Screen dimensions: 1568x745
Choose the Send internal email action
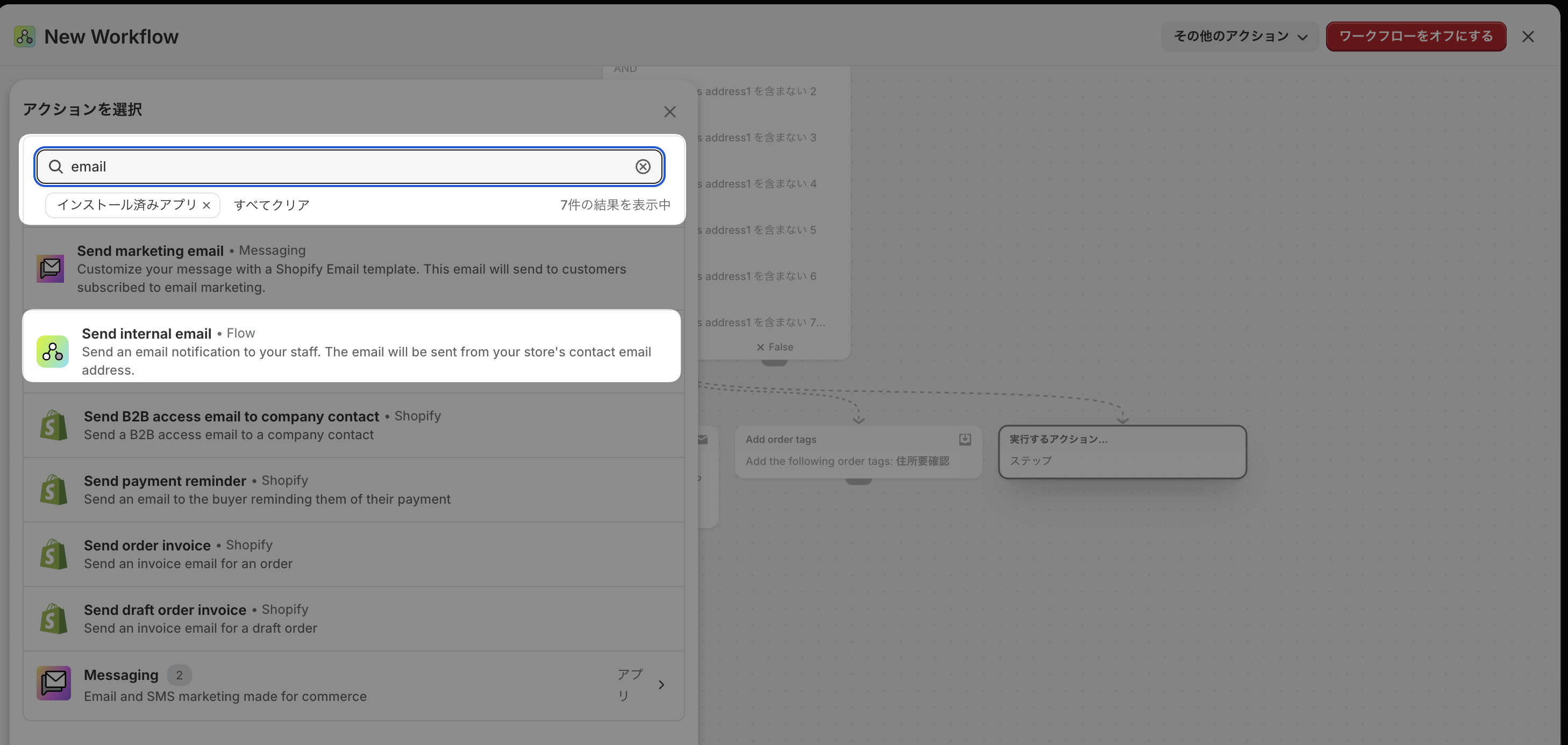[x=351, y=346]
